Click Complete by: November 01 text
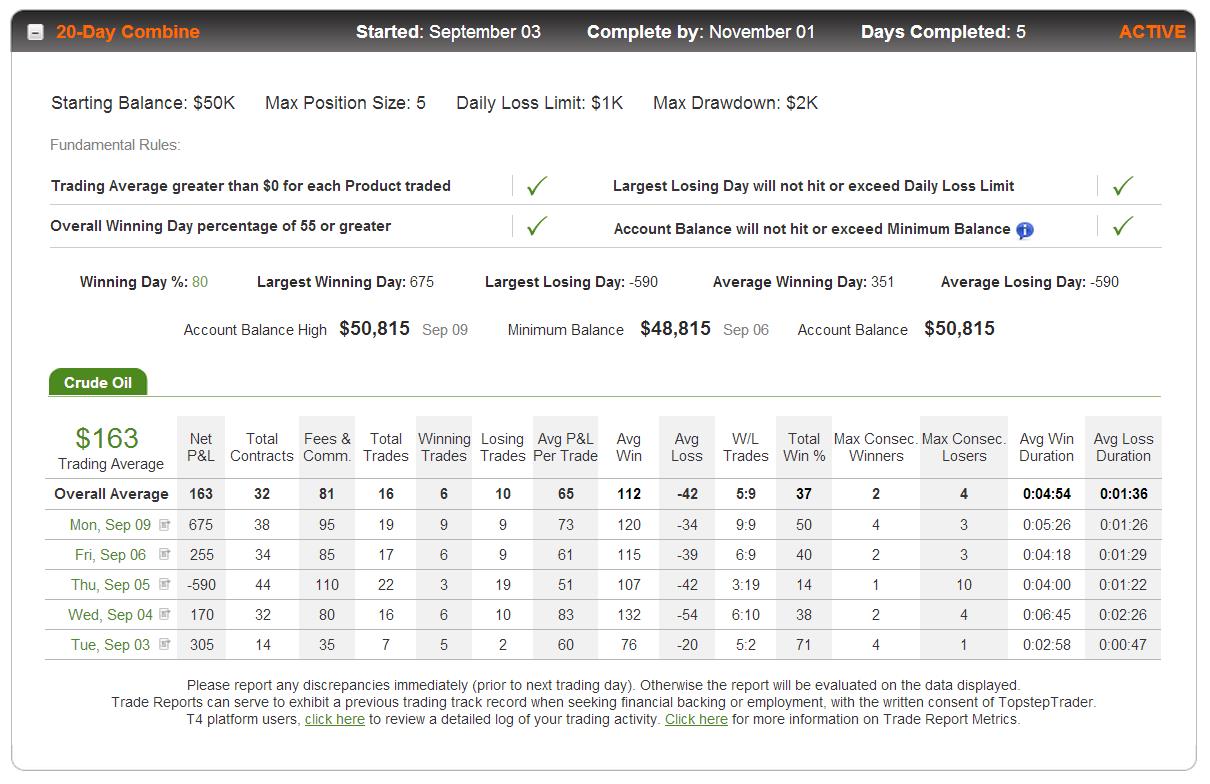Viewport: 1210px width, 784px height. tap(701, 32)
